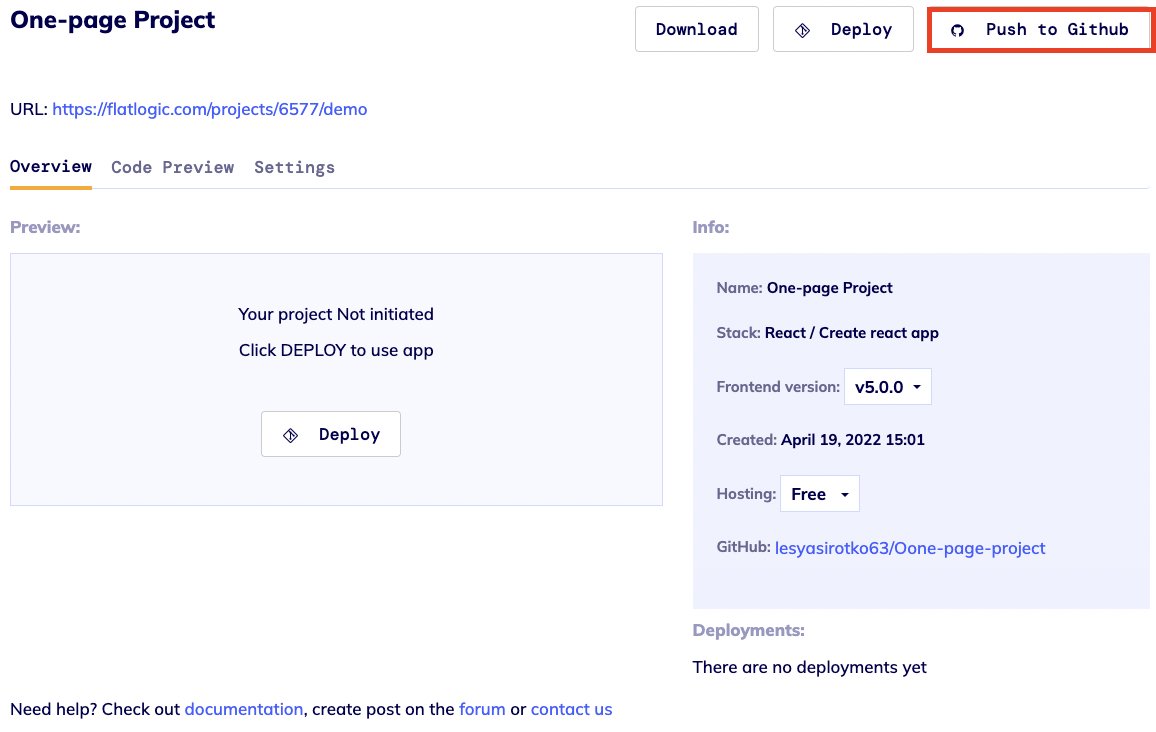This screenshot has height=732, width=1156.
Task: Click the top Deploy button label
Action: (861, 30)
